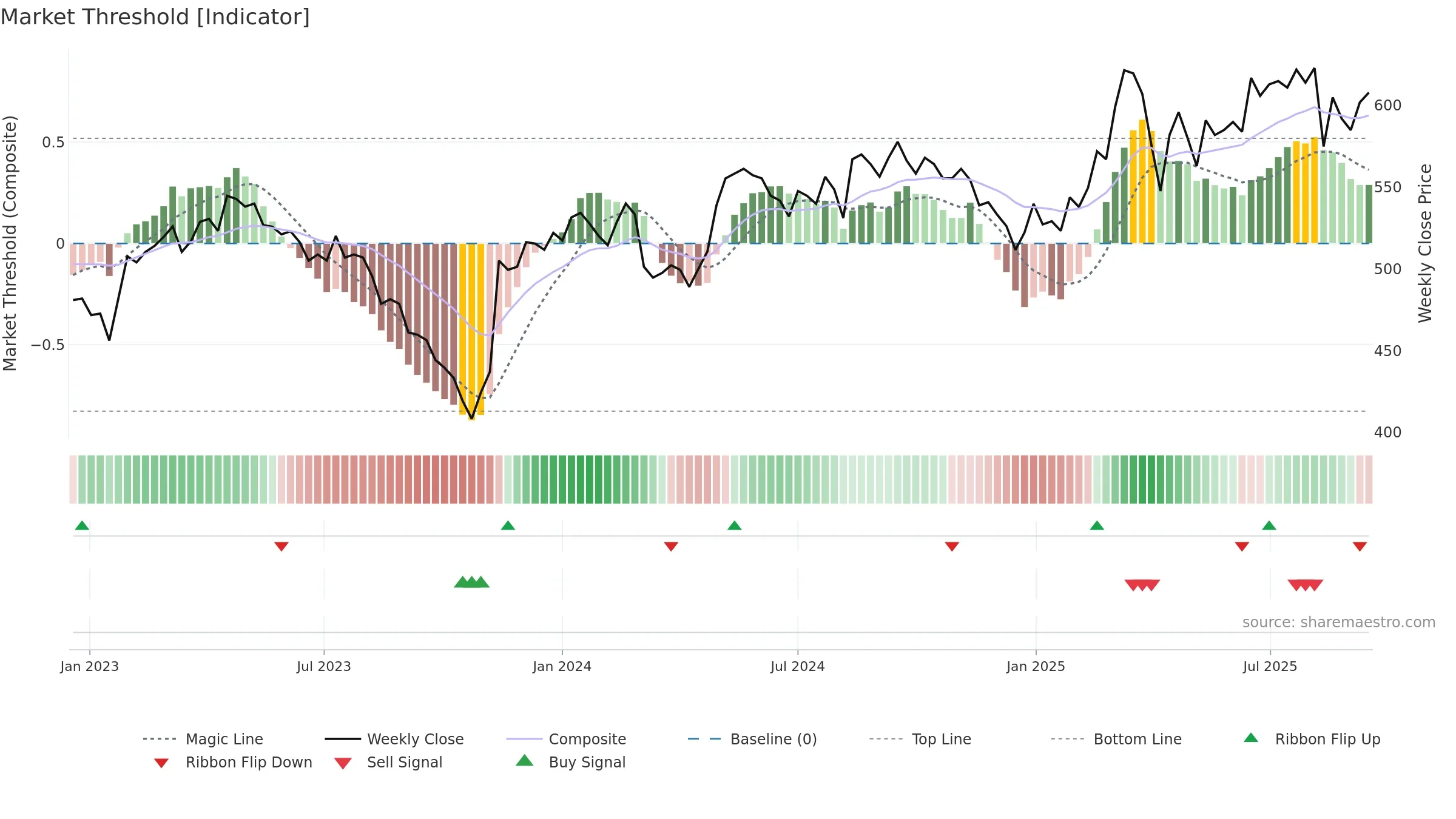
Task: Click the Jul 2025 x-axis label
Action: point(1270,667)
